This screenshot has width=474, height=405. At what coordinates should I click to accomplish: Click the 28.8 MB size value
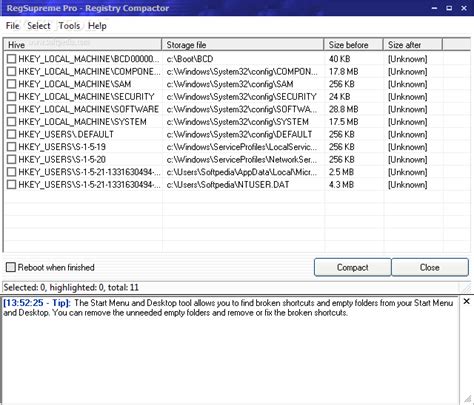point(344,109)
